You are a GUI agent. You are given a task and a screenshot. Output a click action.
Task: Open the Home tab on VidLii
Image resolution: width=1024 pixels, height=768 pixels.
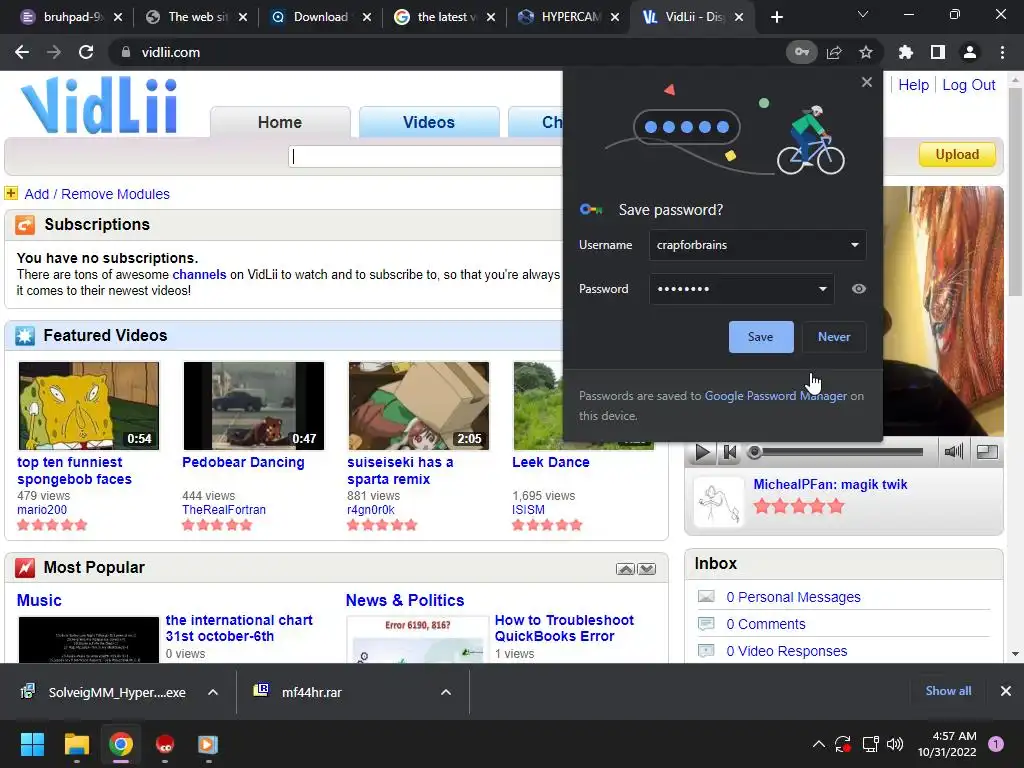(x=280, y=122)
